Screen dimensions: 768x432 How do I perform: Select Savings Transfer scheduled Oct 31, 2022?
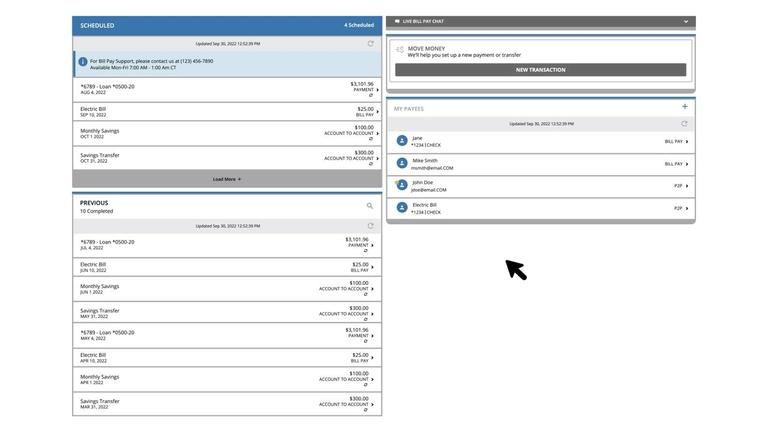click(227, 158)
